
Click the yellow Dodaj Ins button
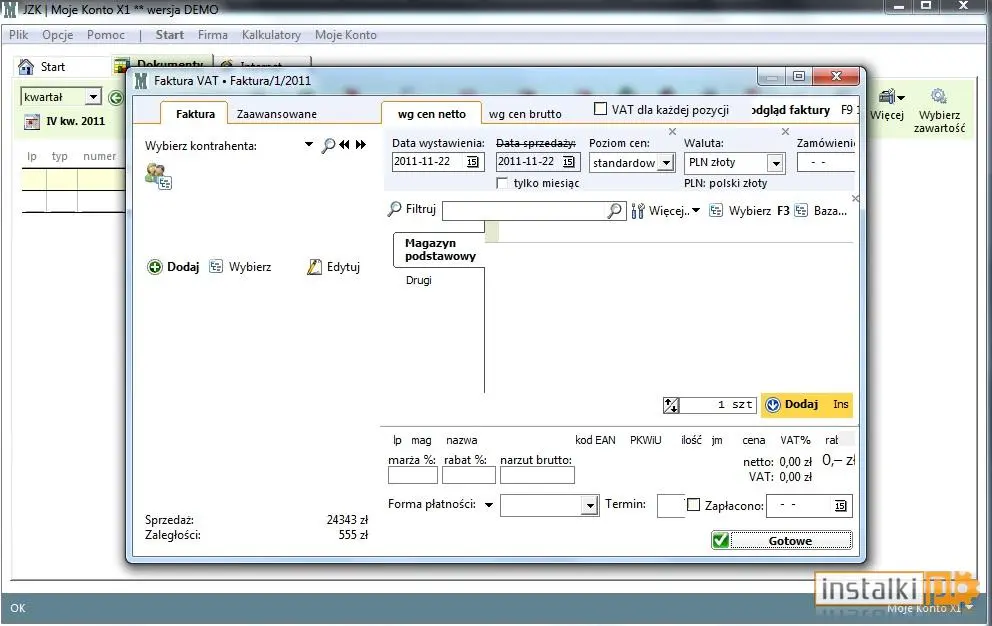point(807,404)
